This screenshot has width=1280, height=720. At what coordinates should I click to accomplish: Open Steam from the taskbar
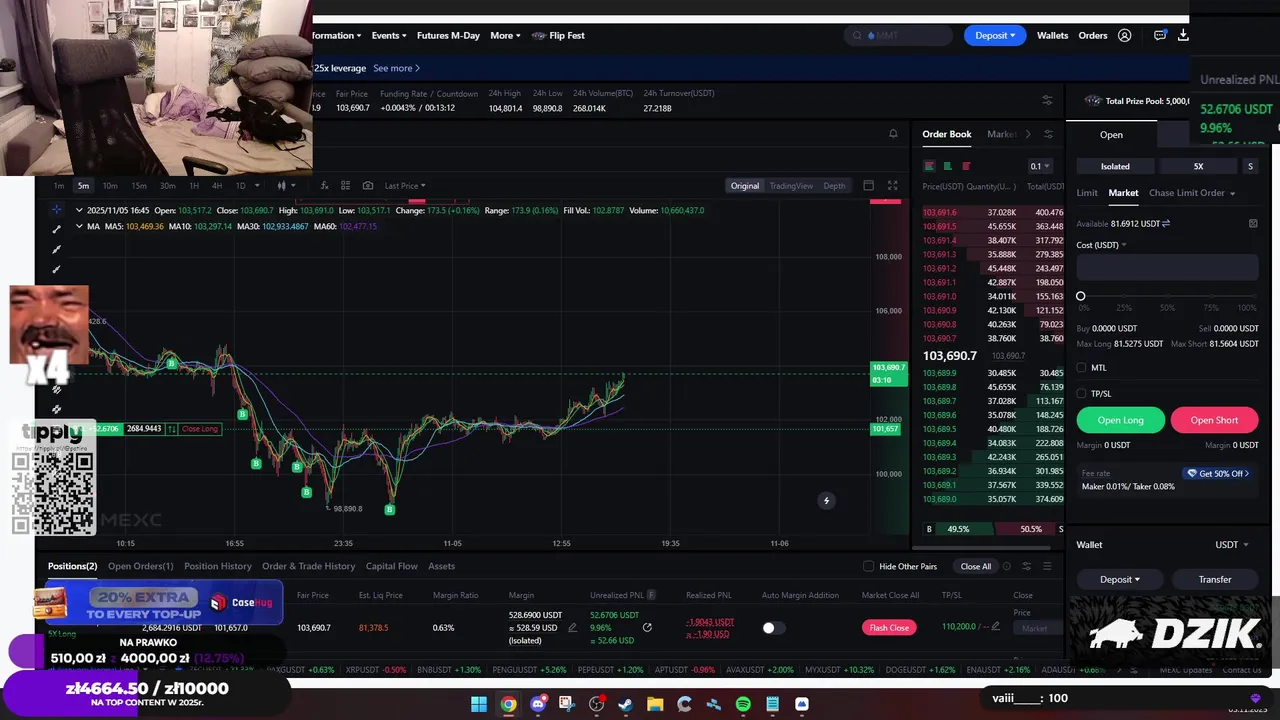point(625,704)
